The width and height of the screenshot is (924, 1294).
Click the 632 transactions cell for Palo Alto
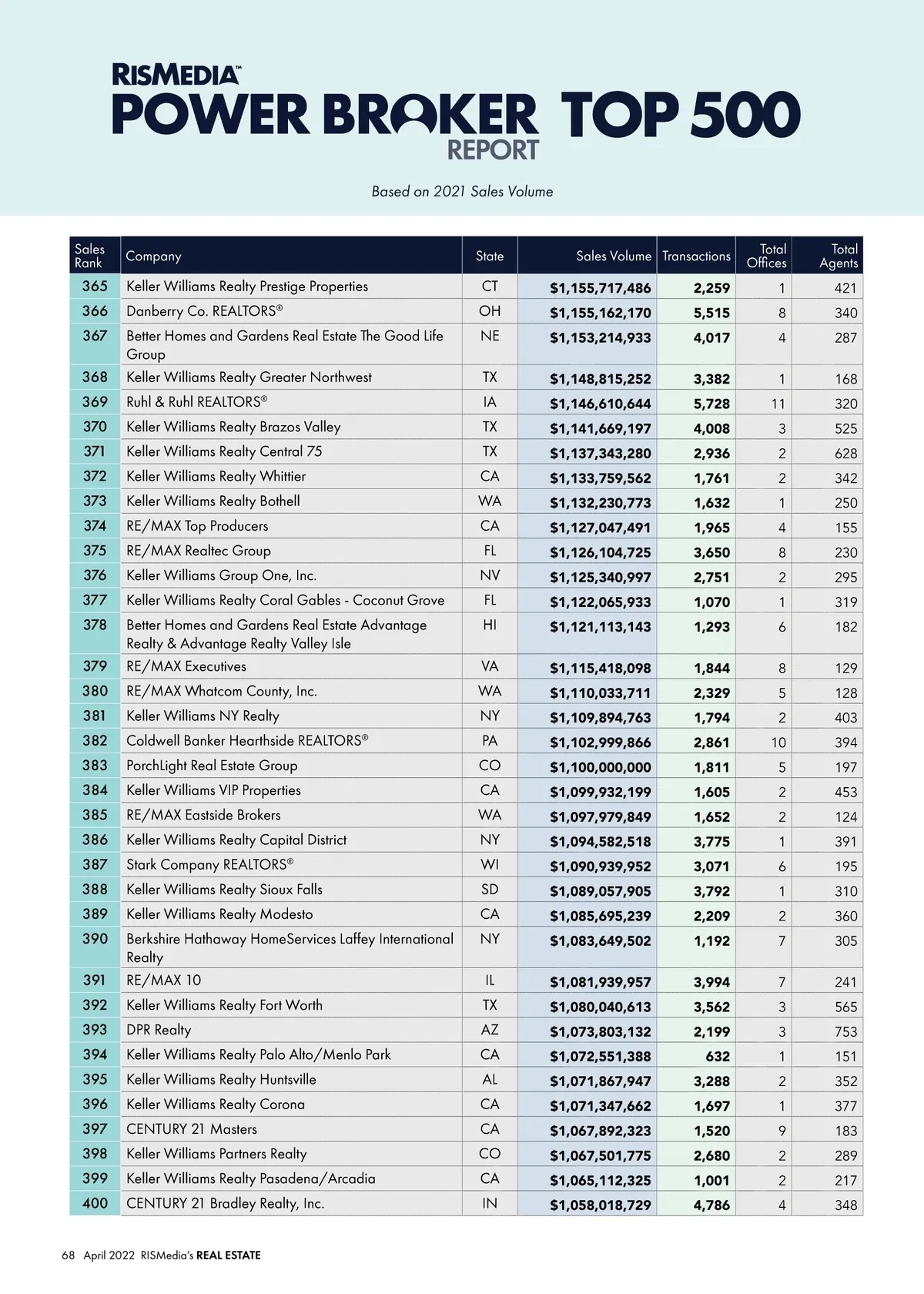click(x=717, y=1057)
